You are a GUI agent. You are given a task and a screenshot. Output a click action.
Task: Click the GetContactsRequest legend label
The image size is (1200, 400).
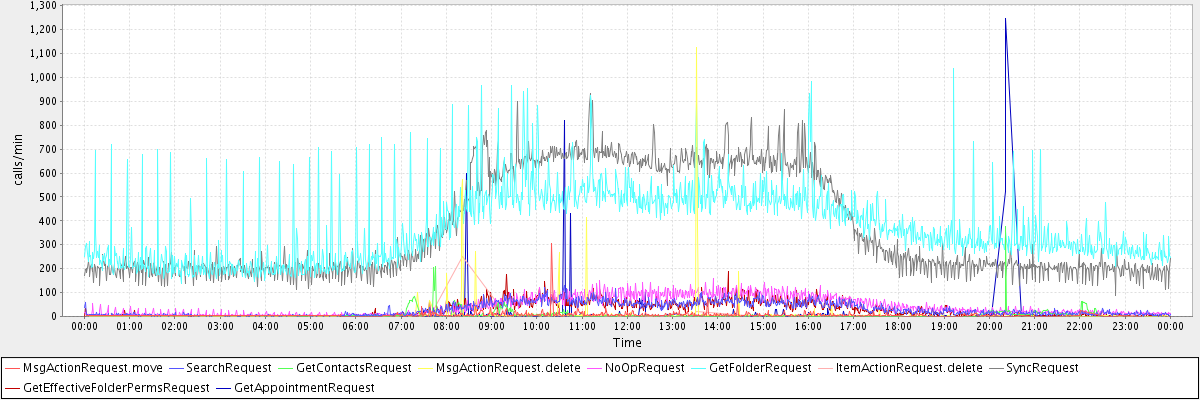click(x=354, y=368)
